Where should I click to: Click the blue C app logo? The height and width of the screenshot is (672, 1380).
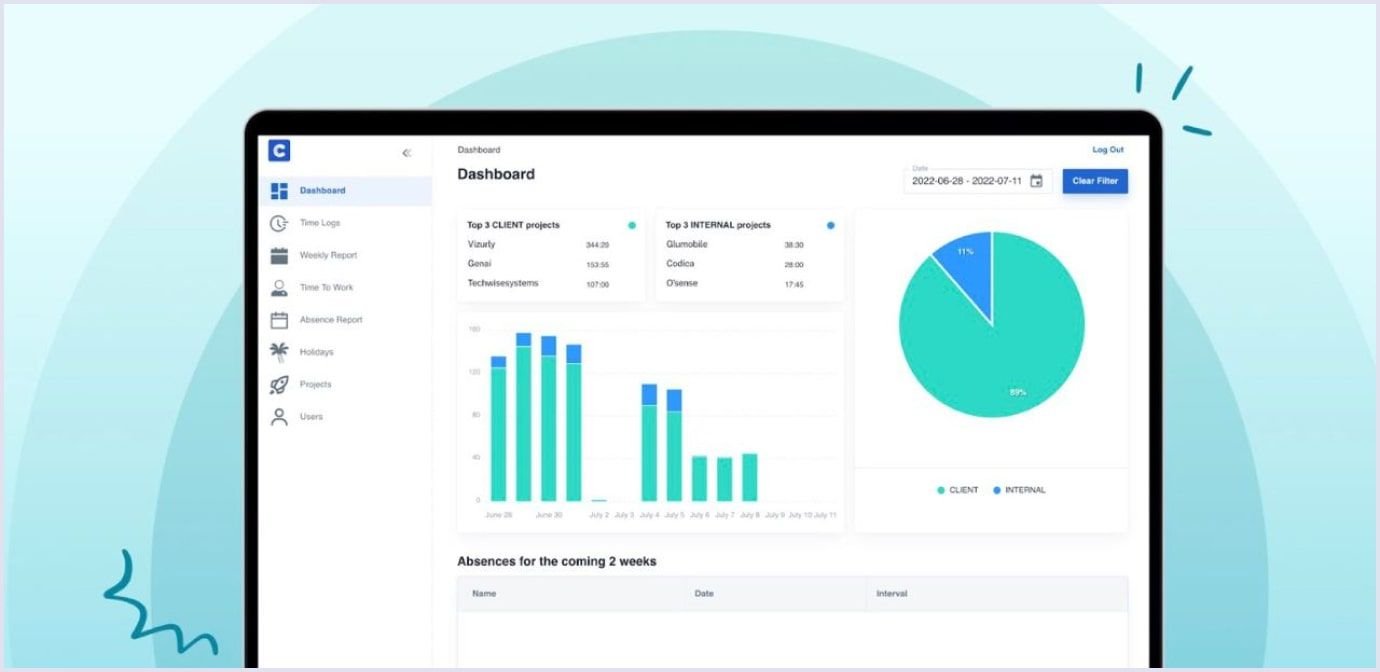(279, 151)
